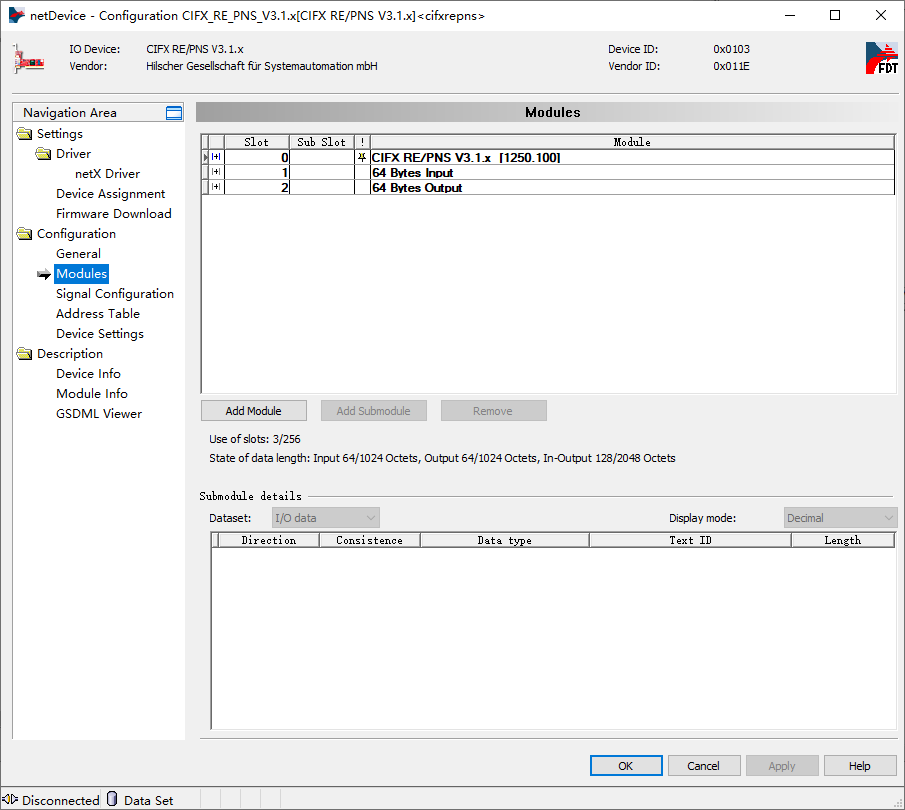This screenshot has width=905, height=810.
Task: Open GSDML Viewer page
Action: click(99, 414)
